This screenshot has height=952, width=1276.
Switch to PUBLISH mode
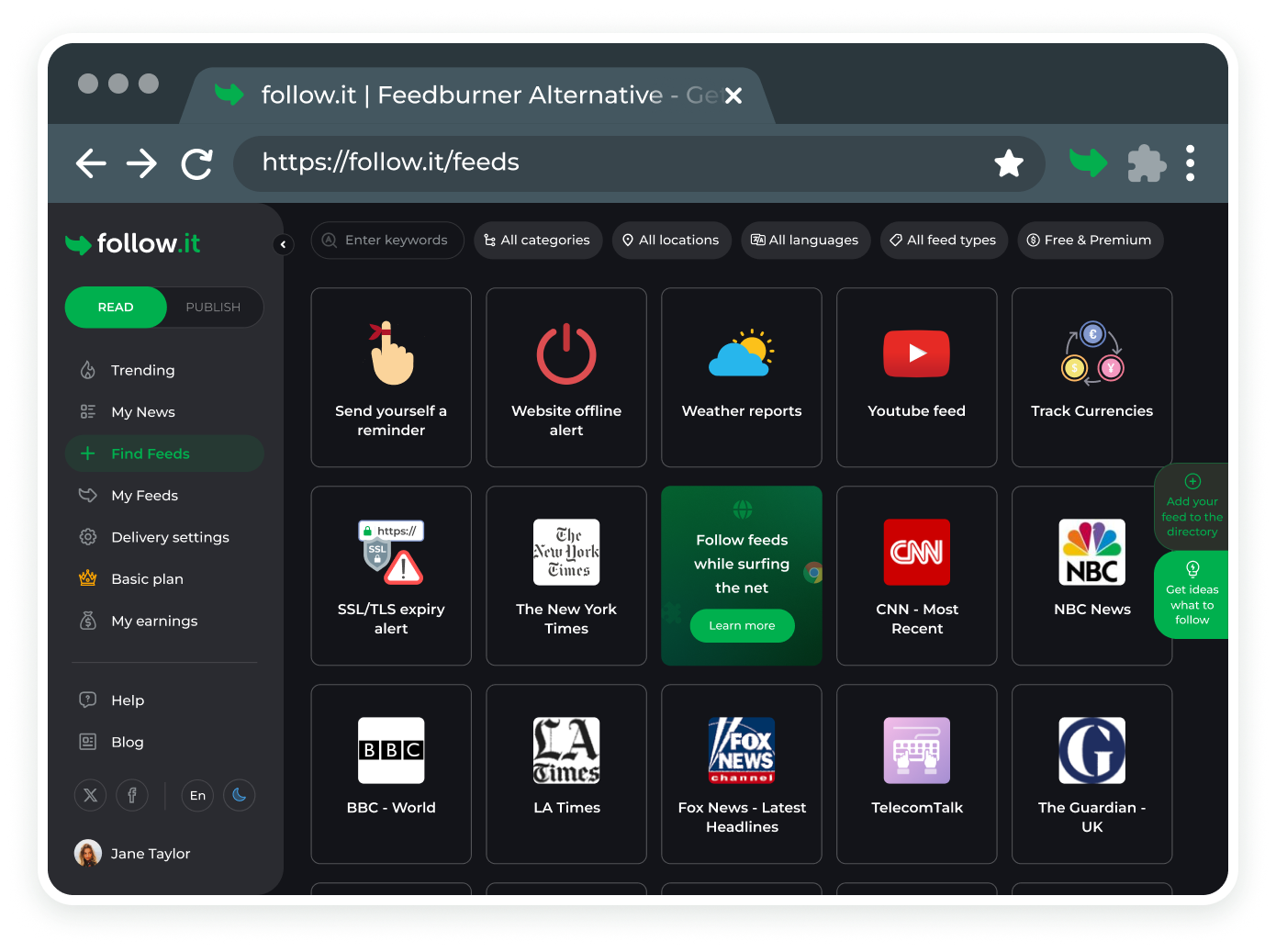[213, 307]
